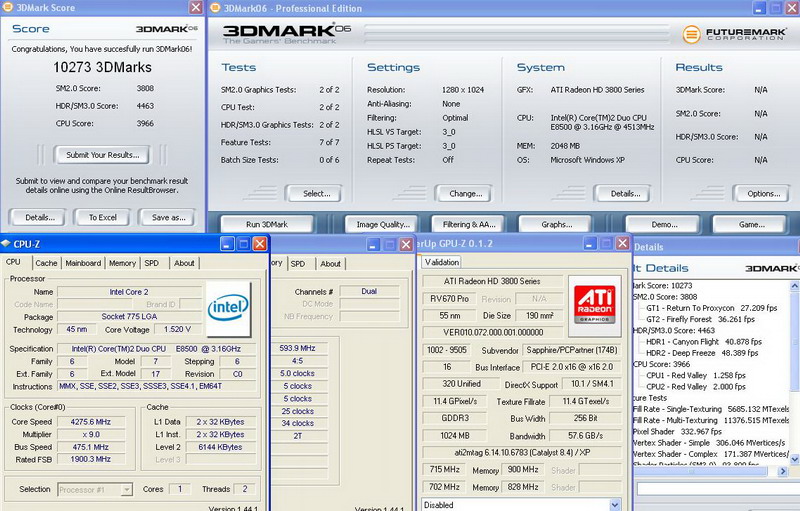Open Filtering & AA settings
The height and width of the screenshot is (511, 800).
pyautogui.click(x=469, y=224)
